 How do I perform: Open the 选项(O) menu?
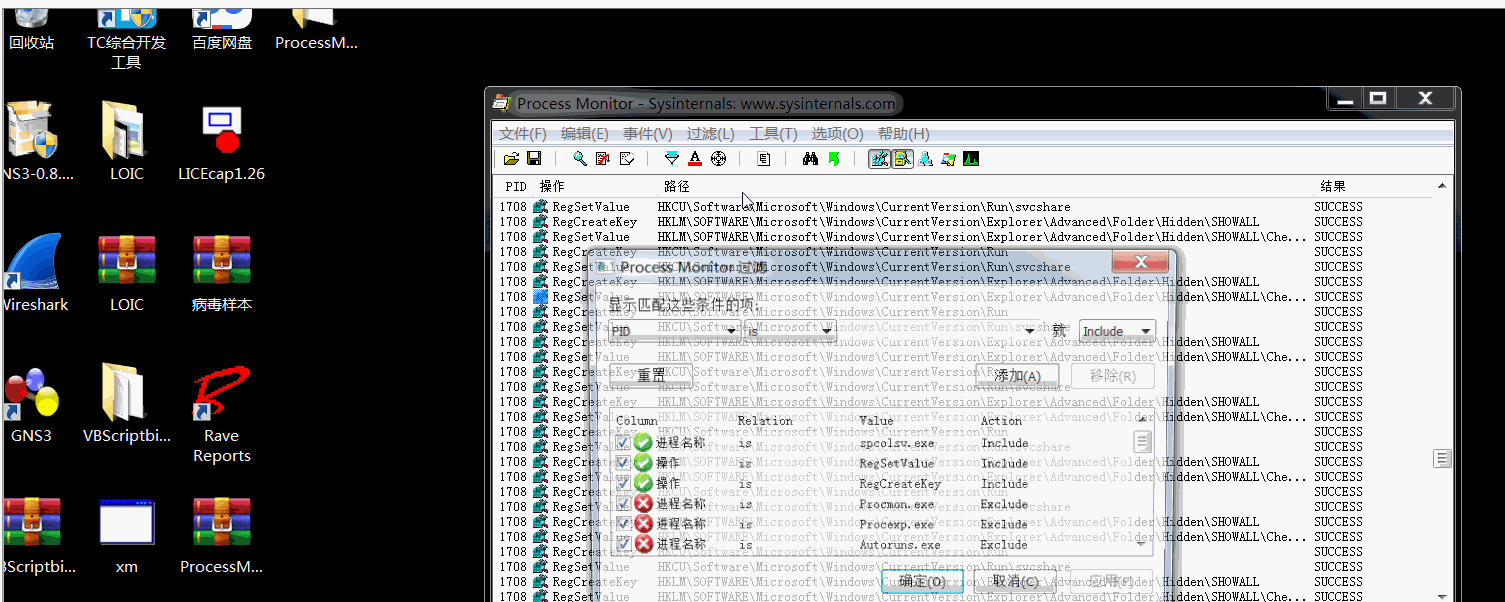pos(837,134)
